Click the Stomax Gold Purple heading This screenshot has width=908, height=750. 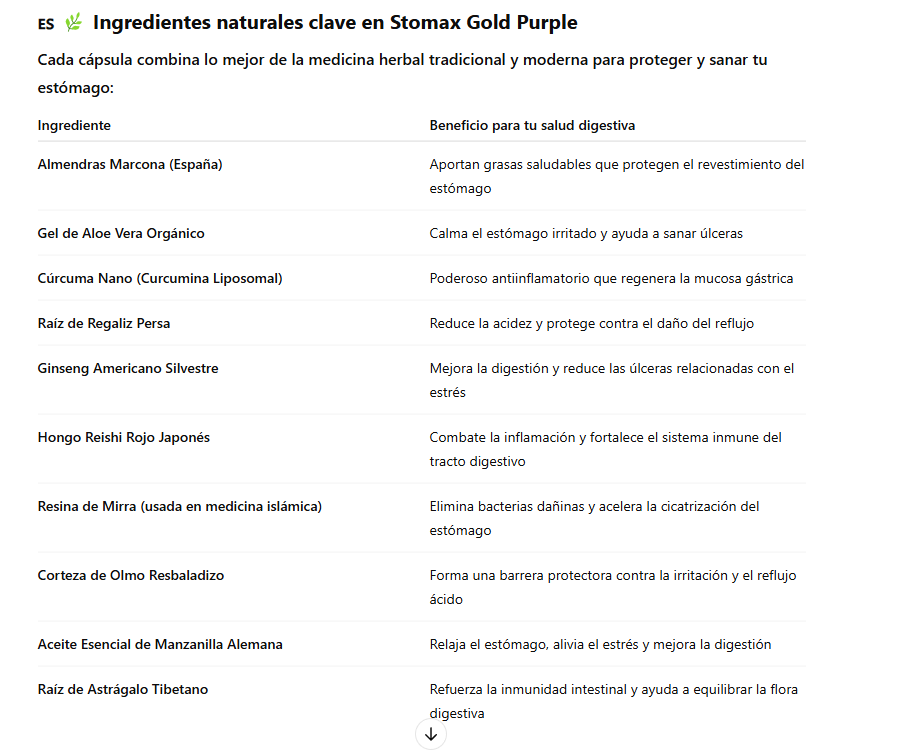[x=335, y=22]
